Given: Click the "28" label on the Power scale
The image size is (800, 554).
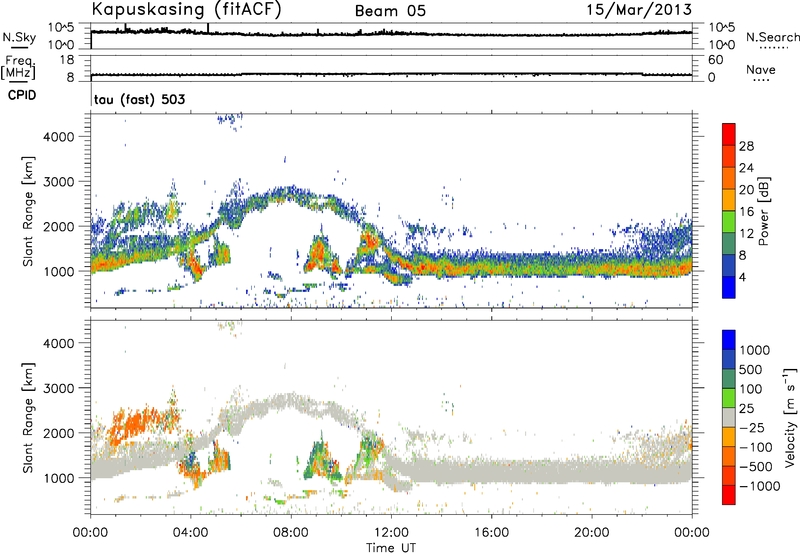Looking at the screenshot, I should [x=746, y=146].
